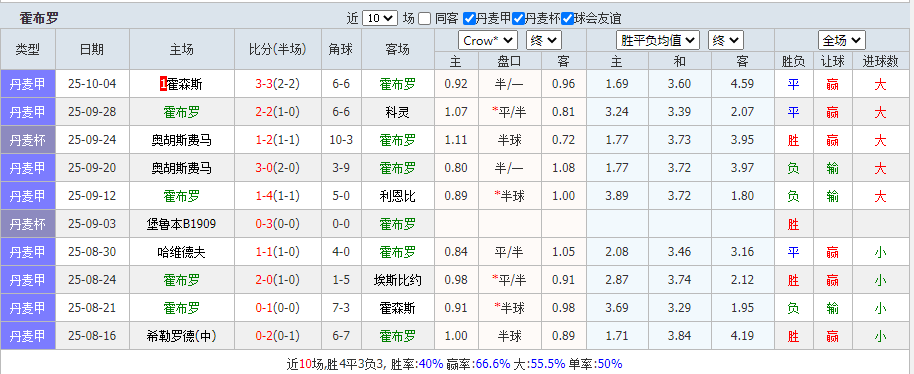Viewport: 914px width, 374px height.
Task: Open the 终 dropdown beside 胜平负均值
Action: (725, 41)
